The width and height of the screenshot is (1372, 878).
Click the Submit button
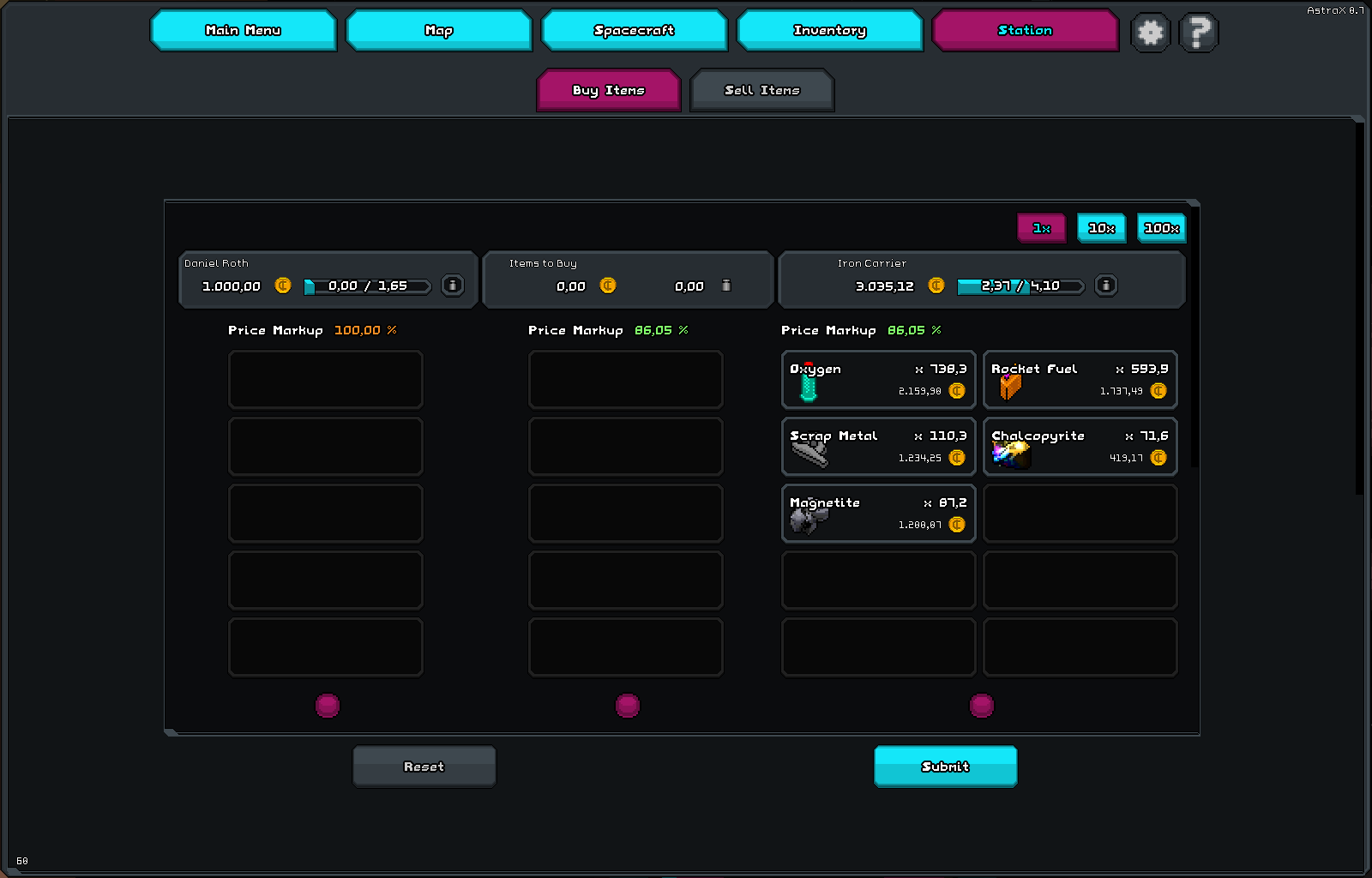coord(945,766)
